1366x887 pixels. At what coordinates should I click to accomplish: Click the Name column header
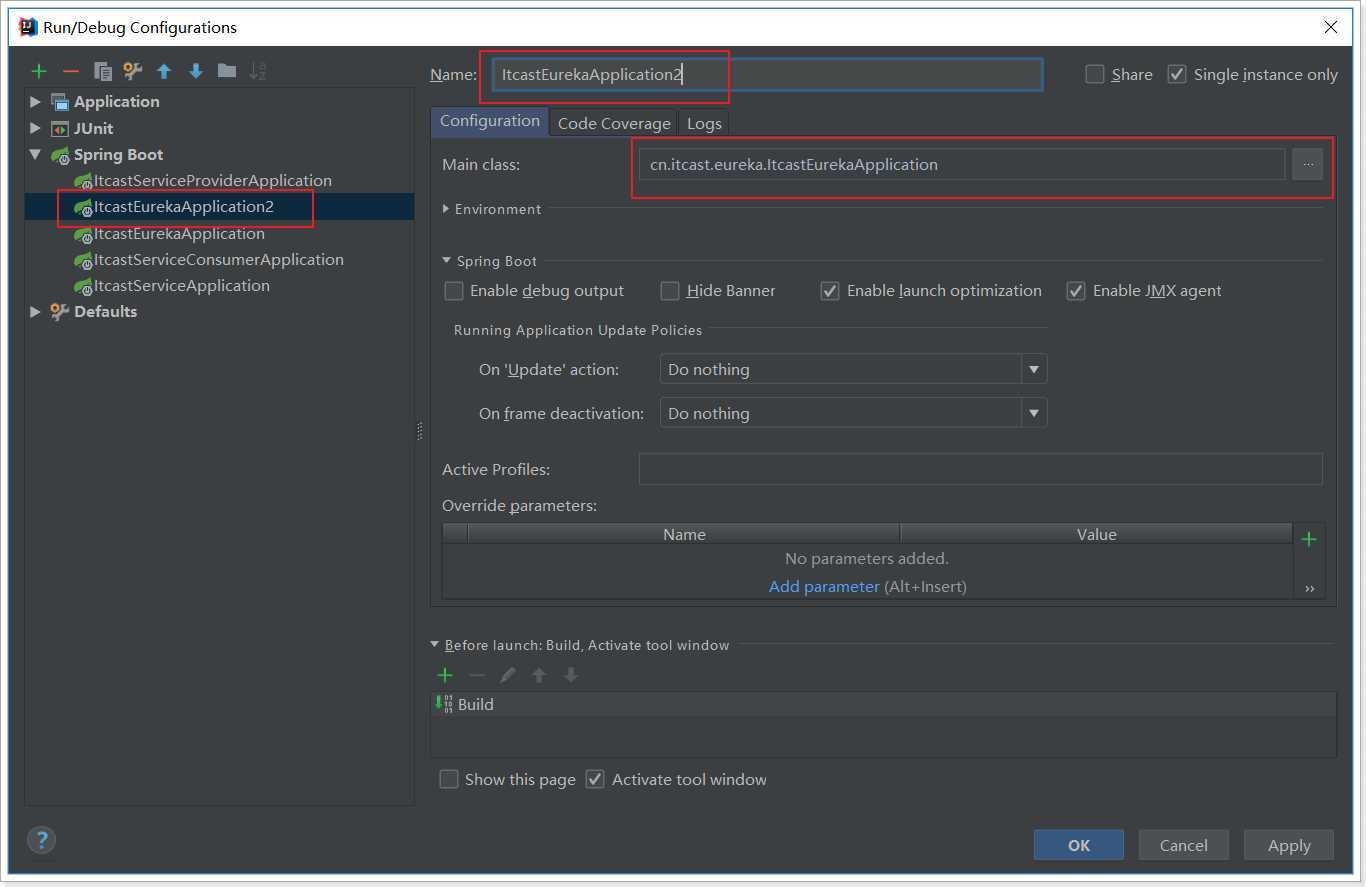coord(684,534)
